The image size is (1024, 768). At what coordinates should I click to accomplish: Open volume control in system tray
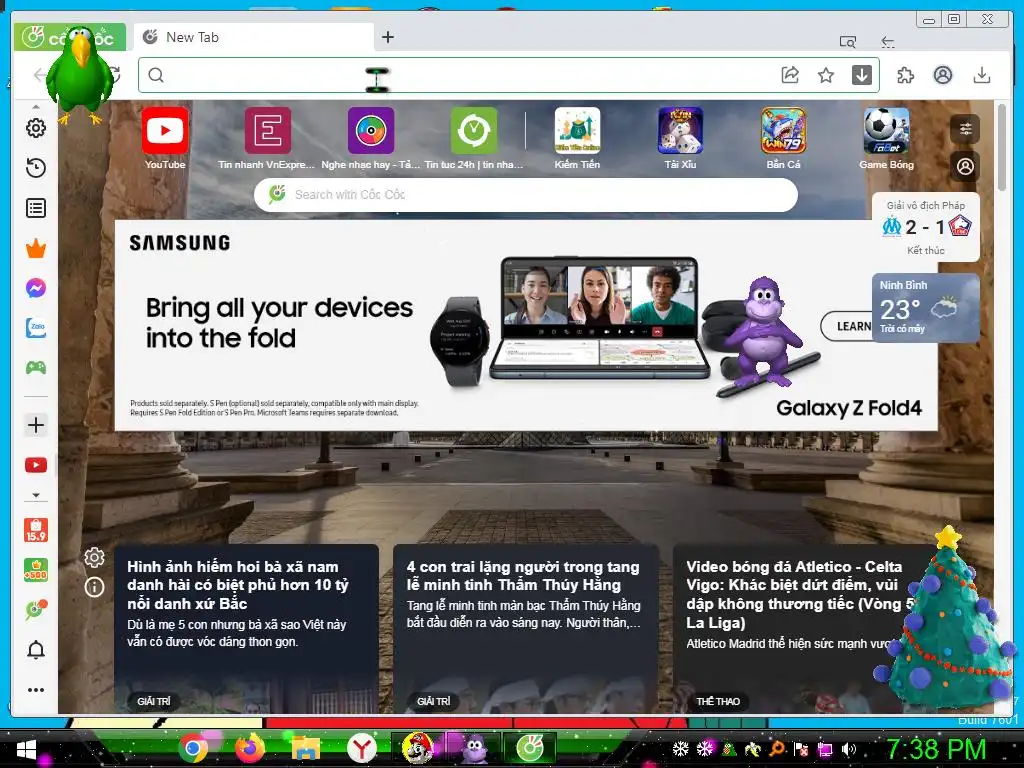848,749
